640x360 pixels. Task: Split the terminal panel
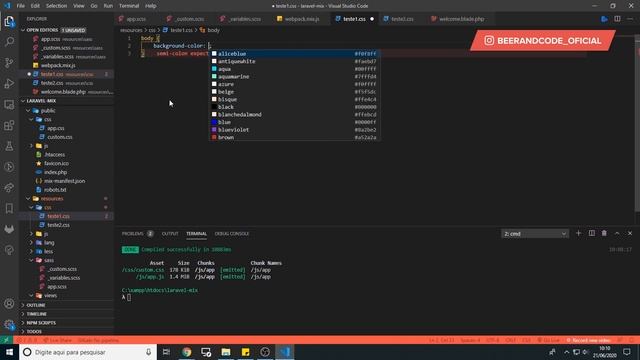point(591,233)
